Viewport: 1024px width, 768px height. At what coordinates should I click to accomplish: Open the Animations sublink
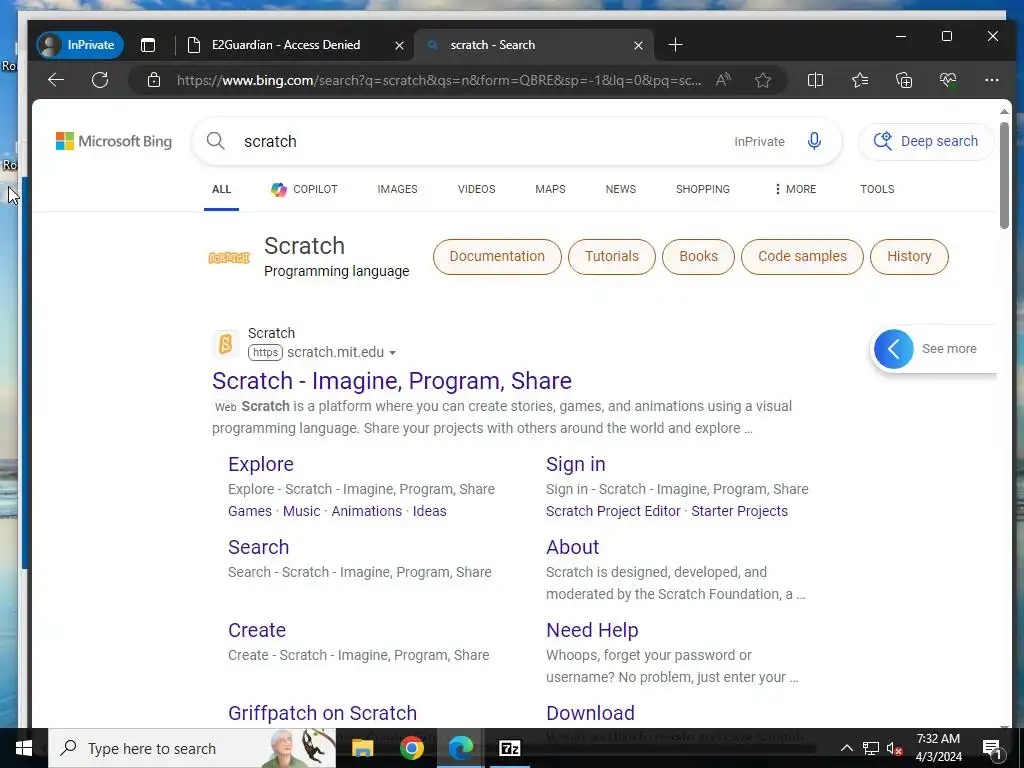click(366, 511)
